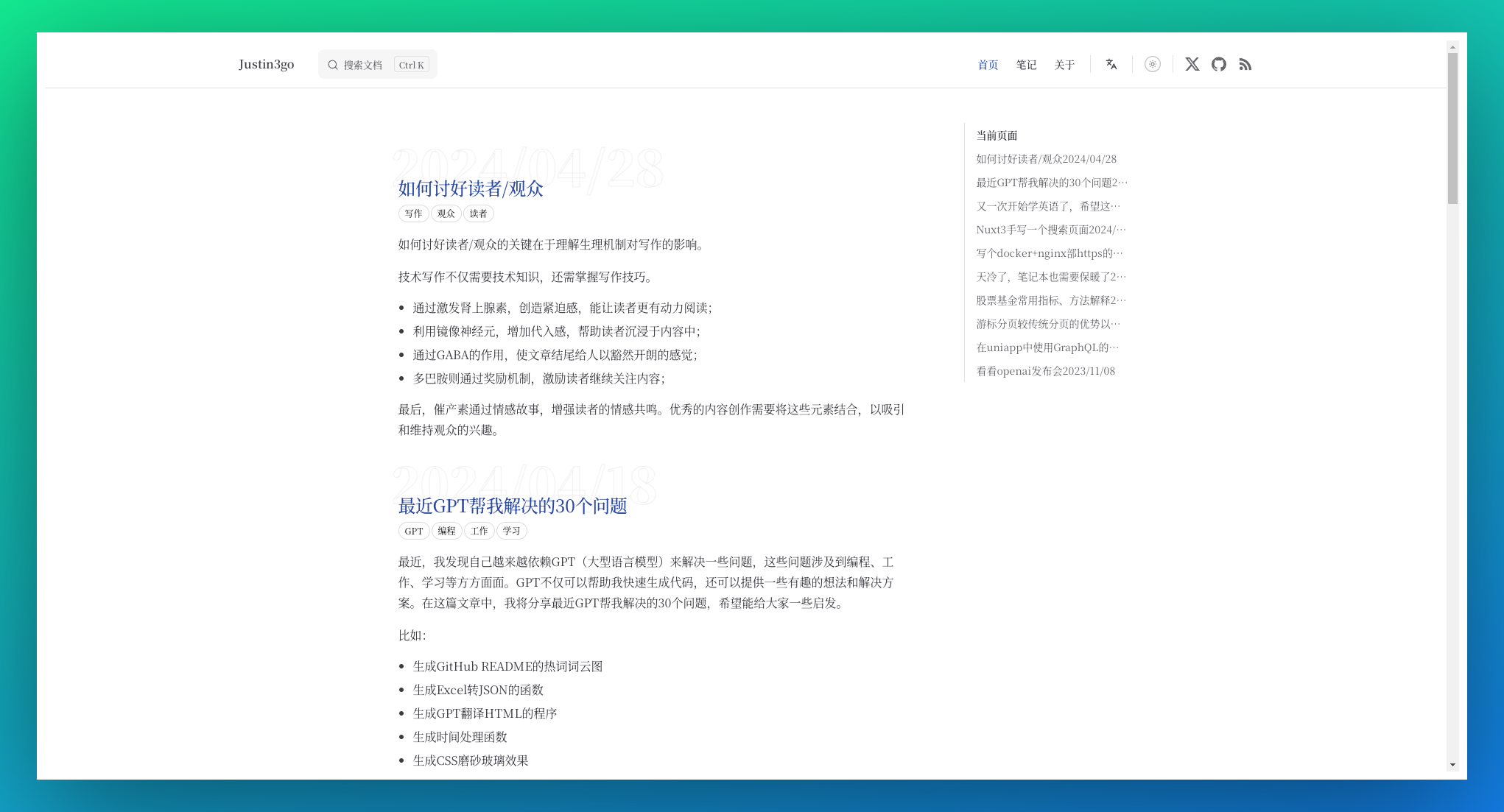Open the 笔记 navigation menu item
Image resolution: width=1504 pixels, height=812 pixels.
pyautogui.click(x=1026, y=65)
